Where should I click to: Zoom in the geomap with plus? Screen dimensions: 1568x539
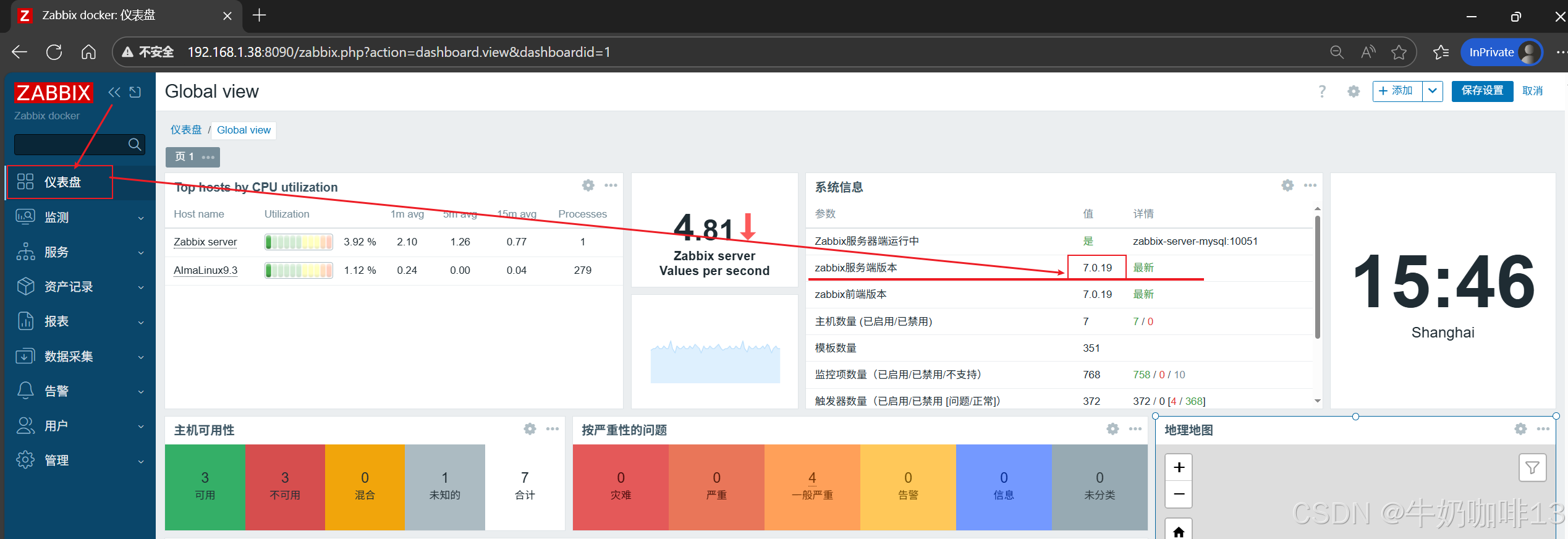pos(1179,467)
